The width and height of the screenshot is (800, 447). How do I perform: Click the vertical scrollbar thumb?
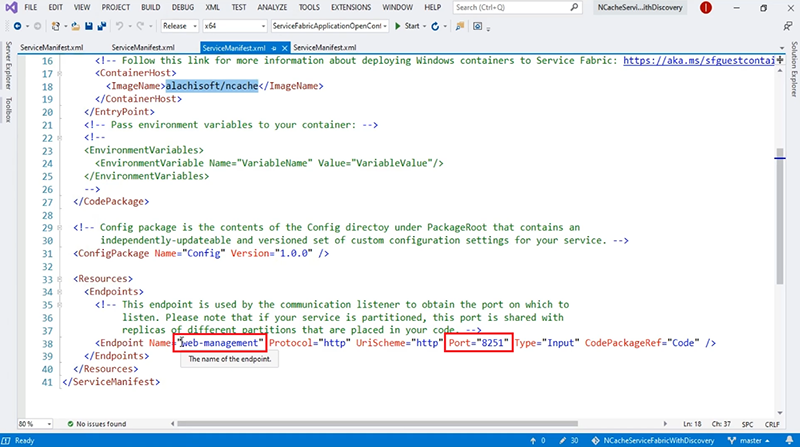click(780, 216)
